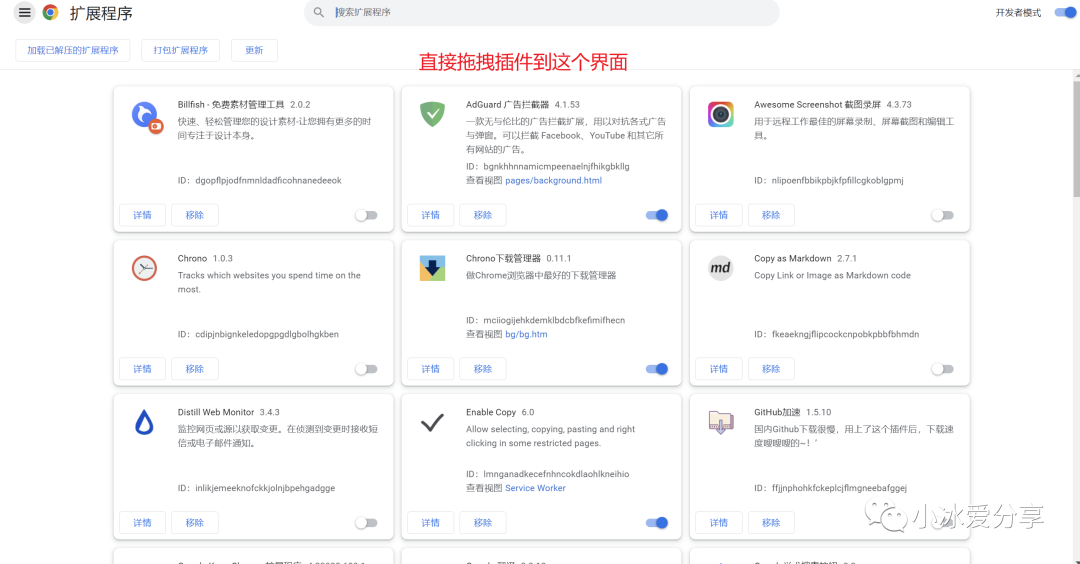Click GitHub加速 ID ffjjnphohkfckeplcjflmgneebafggej text
The width and height of the screenshot is (1080, 564).
click(x=839, y=488)
